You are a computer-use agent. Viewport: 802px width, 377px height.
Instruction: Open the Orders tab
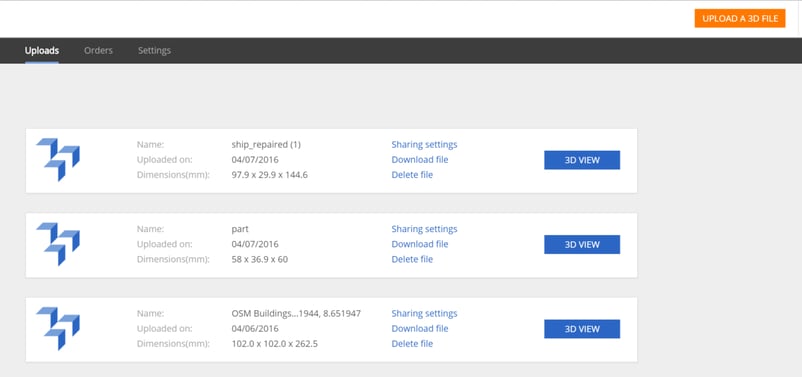[98, 51]
